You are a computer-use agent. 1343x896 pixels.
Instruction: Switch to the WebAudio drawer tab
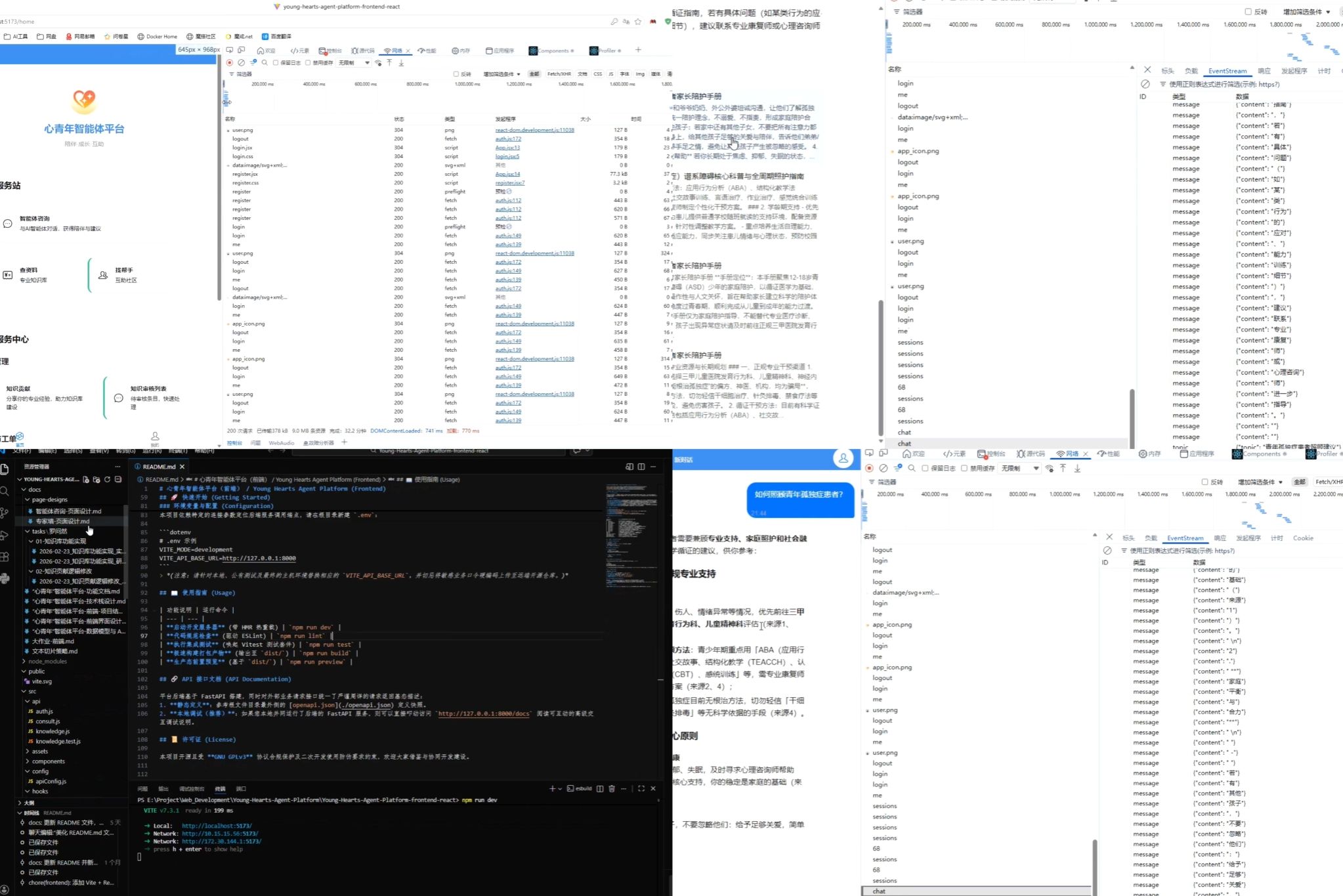click(x=281, y=443)
